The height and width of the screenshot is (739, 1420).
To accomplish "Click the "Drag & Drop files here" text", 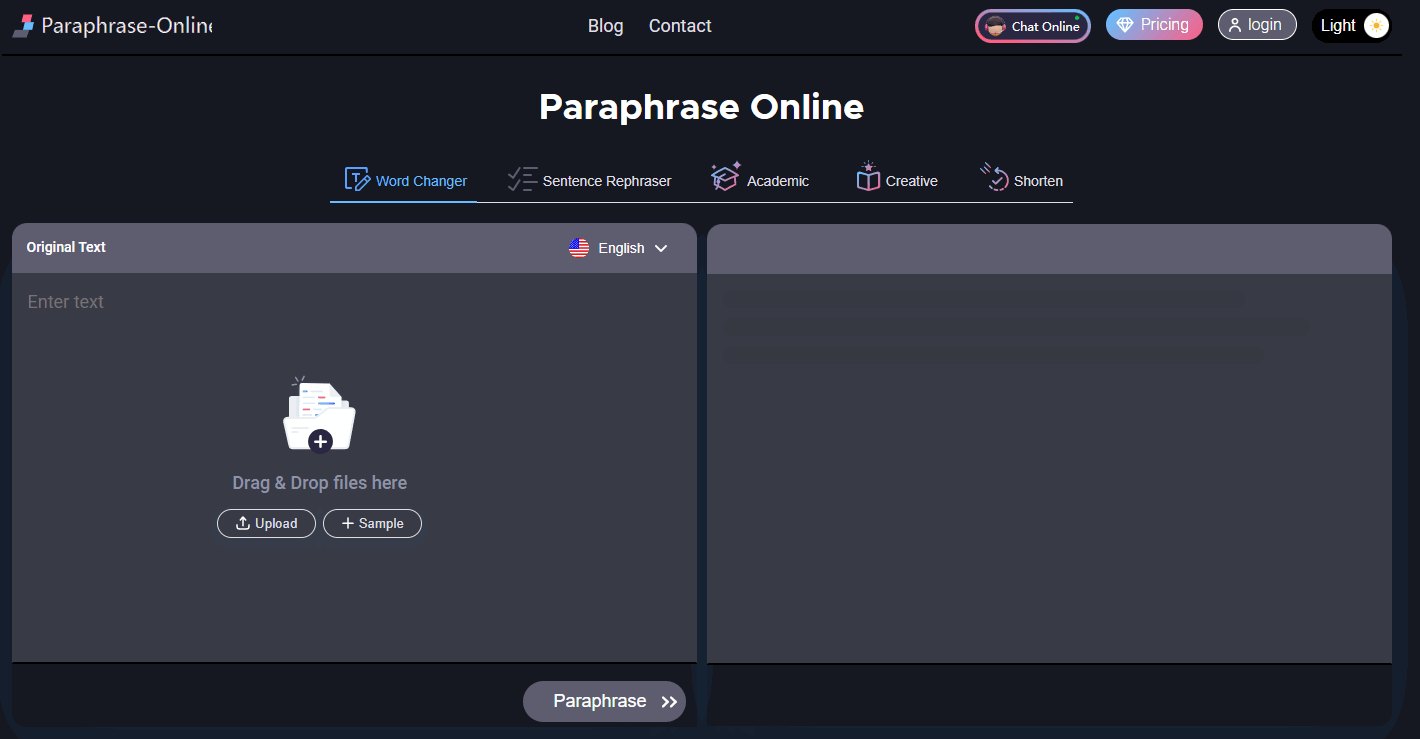I will (320, 483).
